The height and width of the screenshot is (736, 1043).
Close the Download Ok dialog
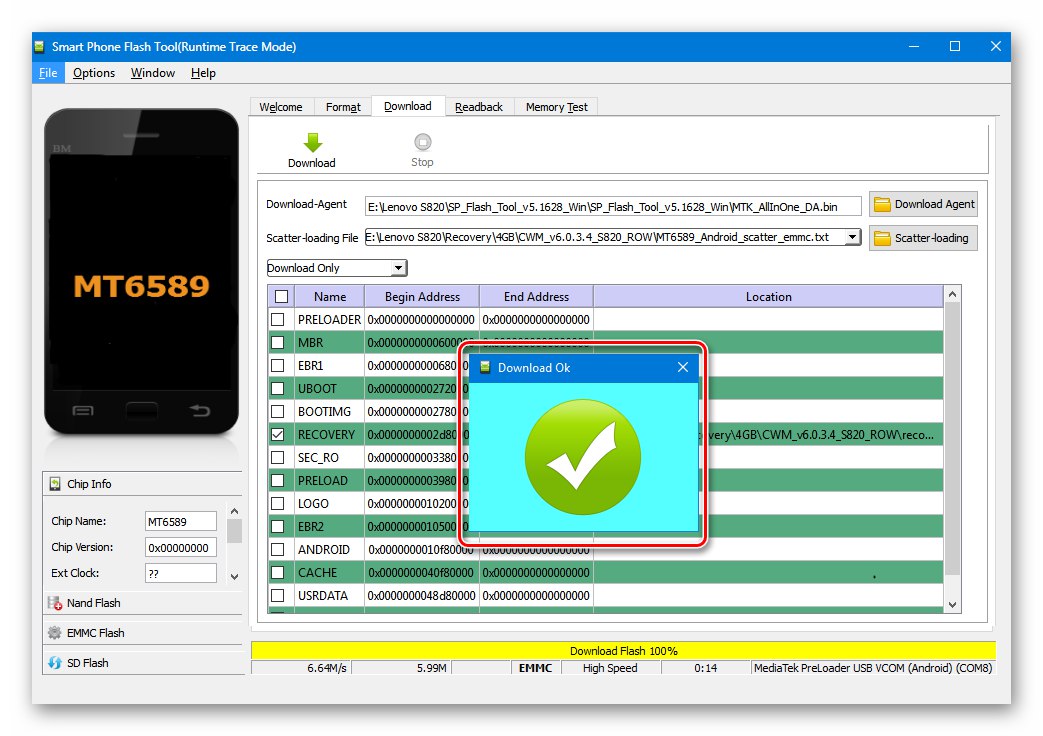(x=683, y=367)
